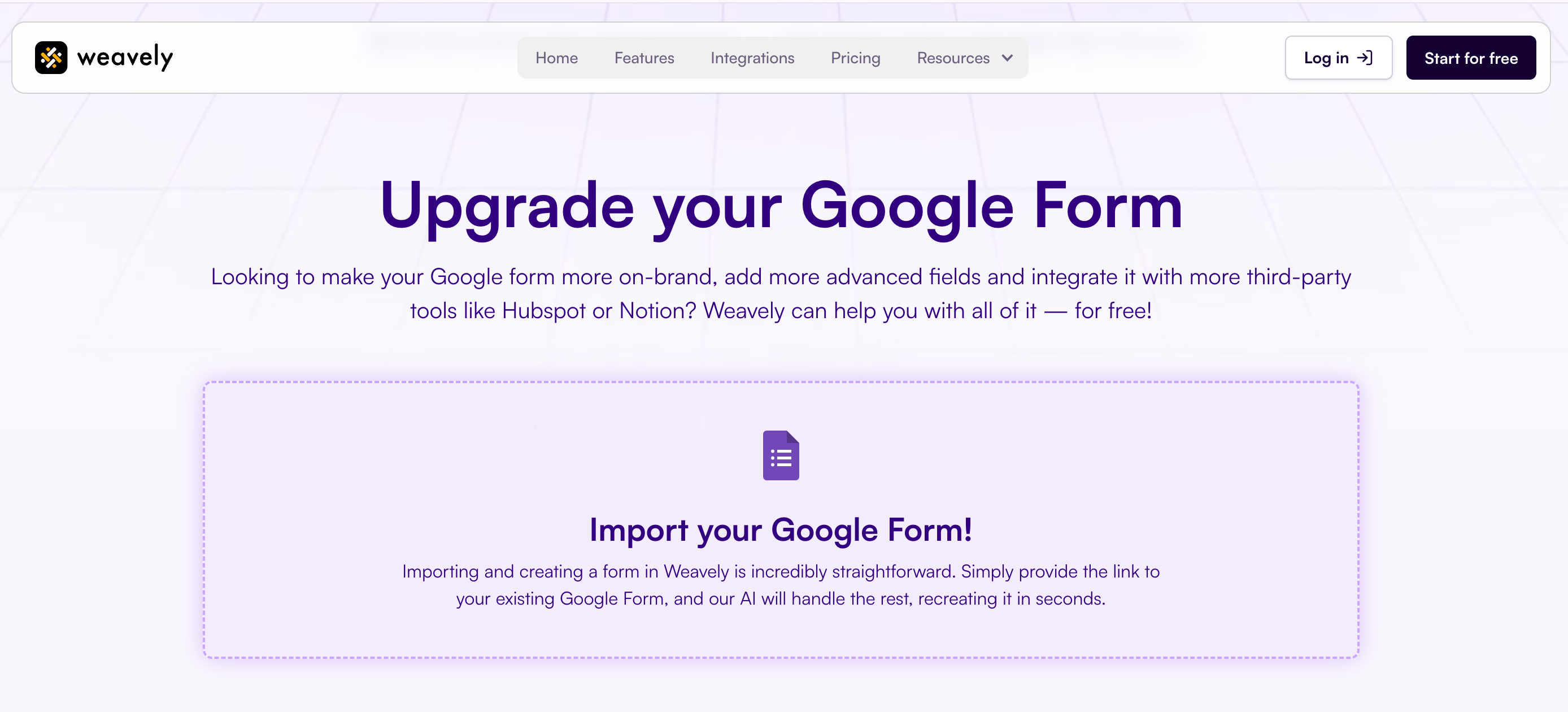The height and width of the screenshot is (712, 1568).
Task: Click the paragraph mentioning Hubspot or Notion
Action: pyautogui.click(x=781, y=294)
